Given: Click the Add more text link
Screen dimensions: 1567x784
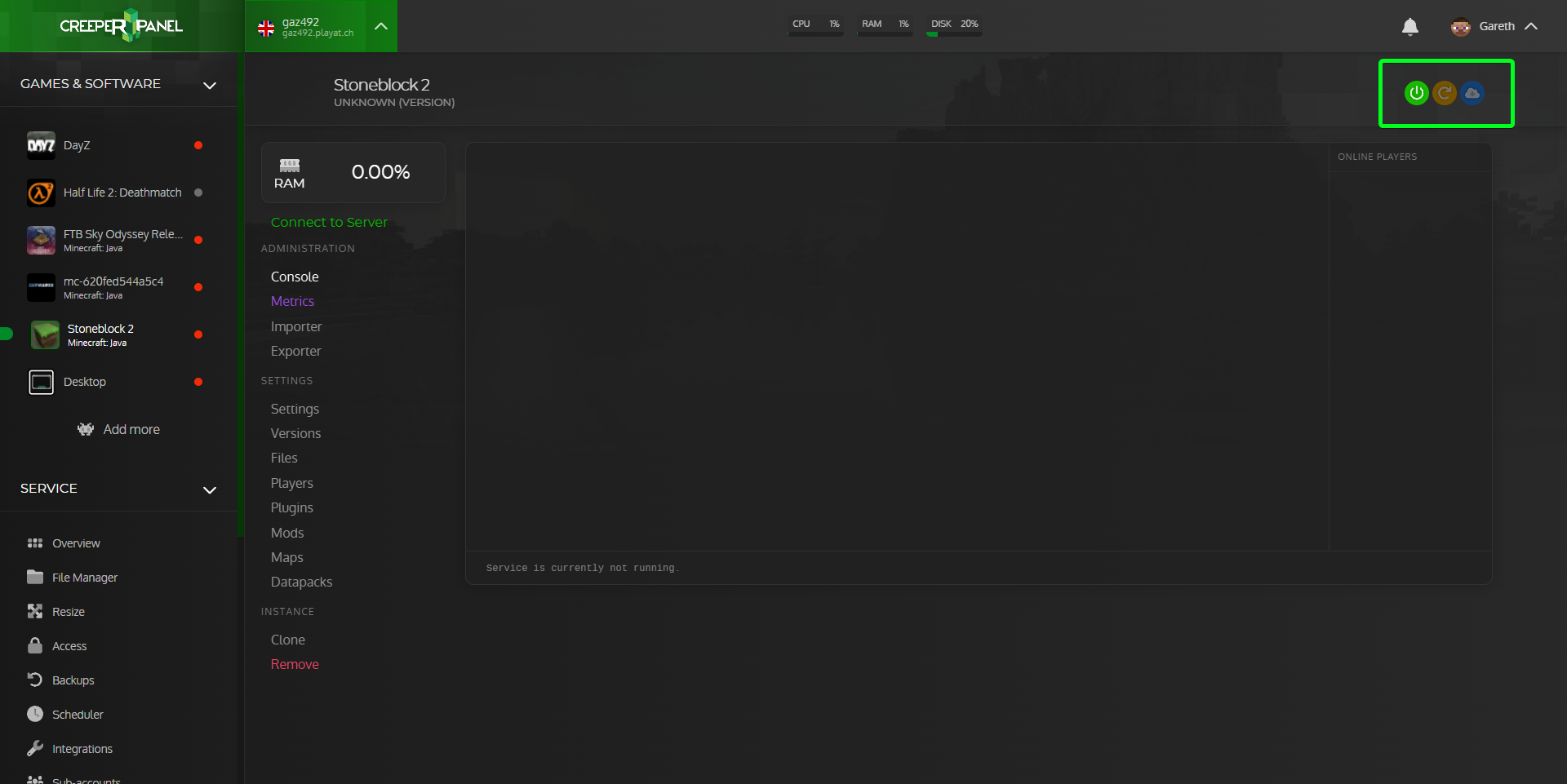Looking at the screenshot, I should [131, 429].
